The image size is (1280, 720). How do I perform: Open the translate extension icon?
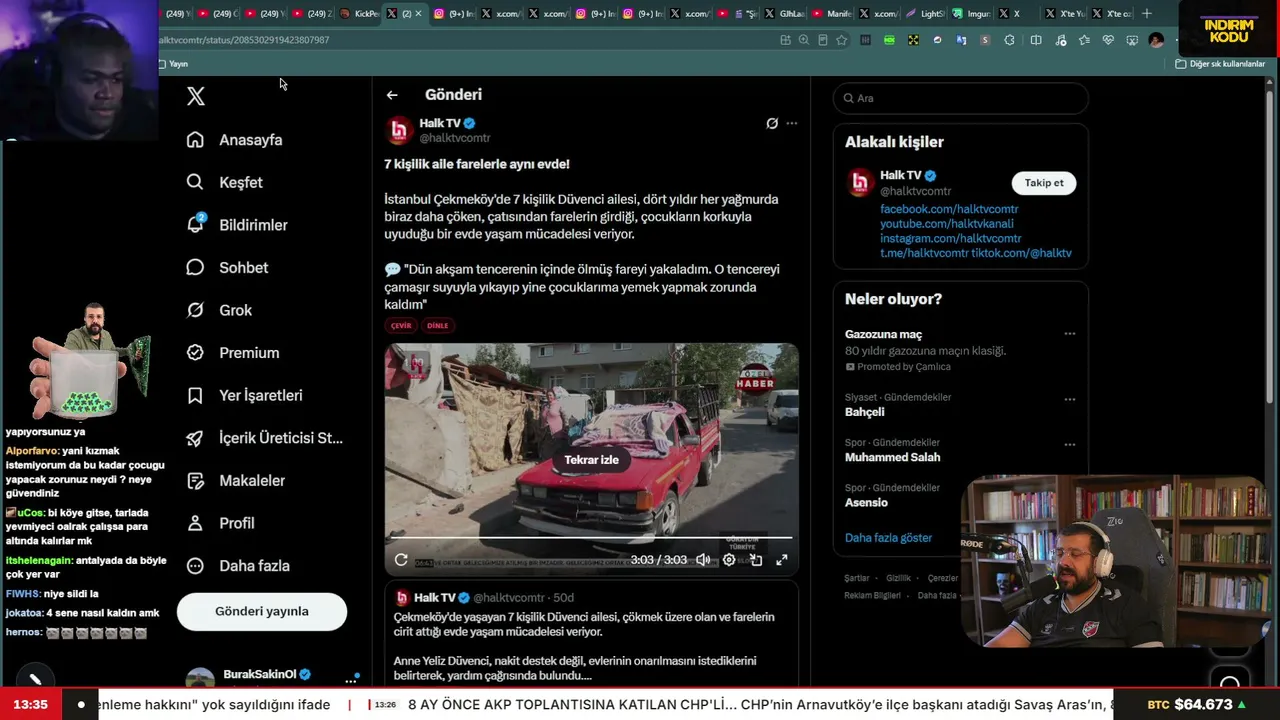tap(961, 40)
